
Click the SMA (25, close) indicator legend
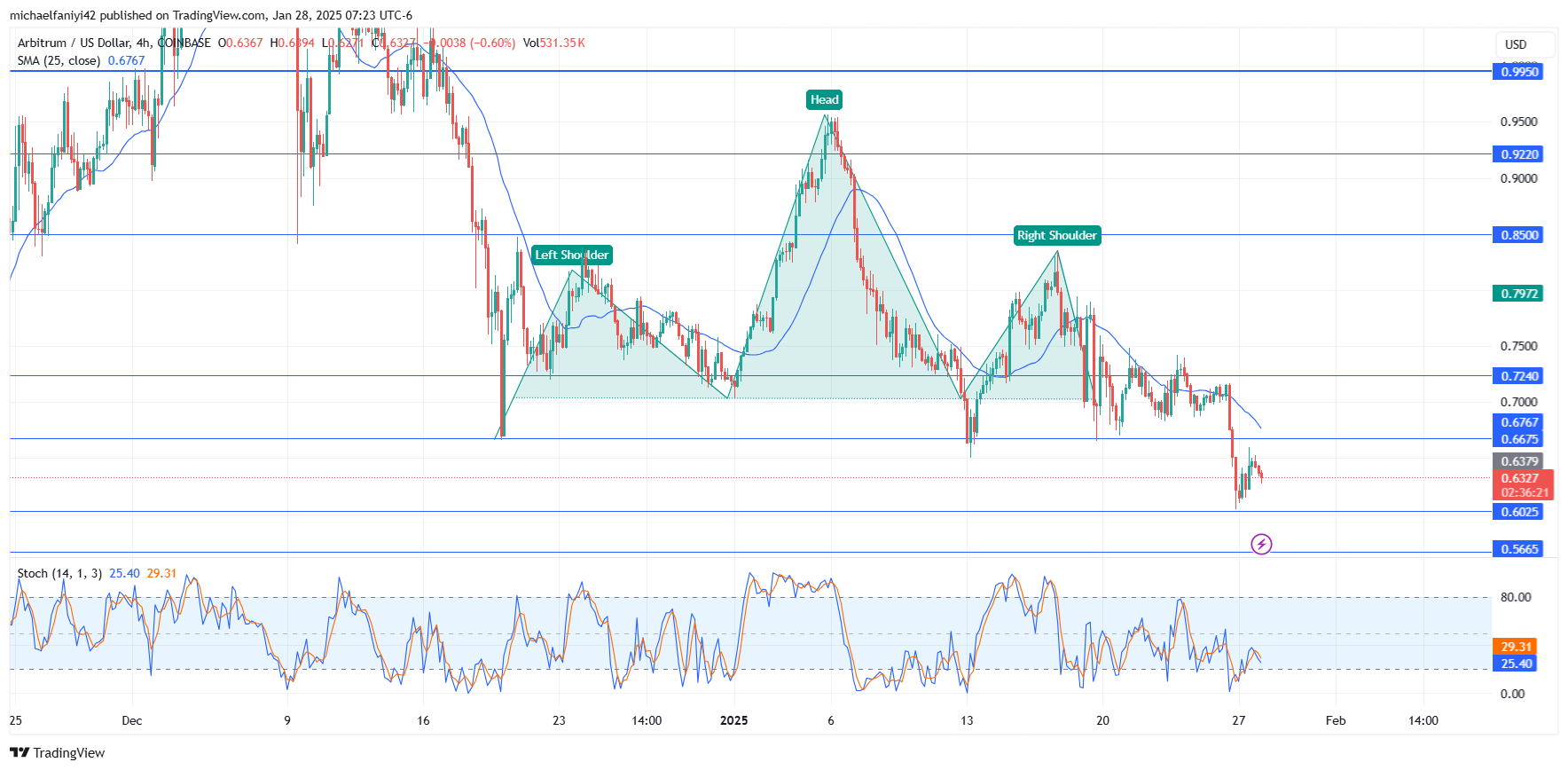[59, 60]
